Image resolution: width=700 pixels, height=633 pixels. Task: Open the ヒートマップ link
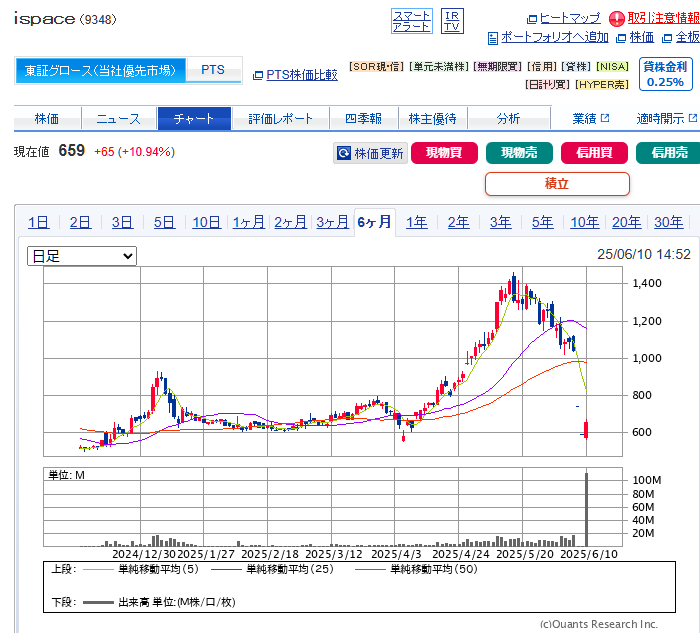click(x=570, y=18)
